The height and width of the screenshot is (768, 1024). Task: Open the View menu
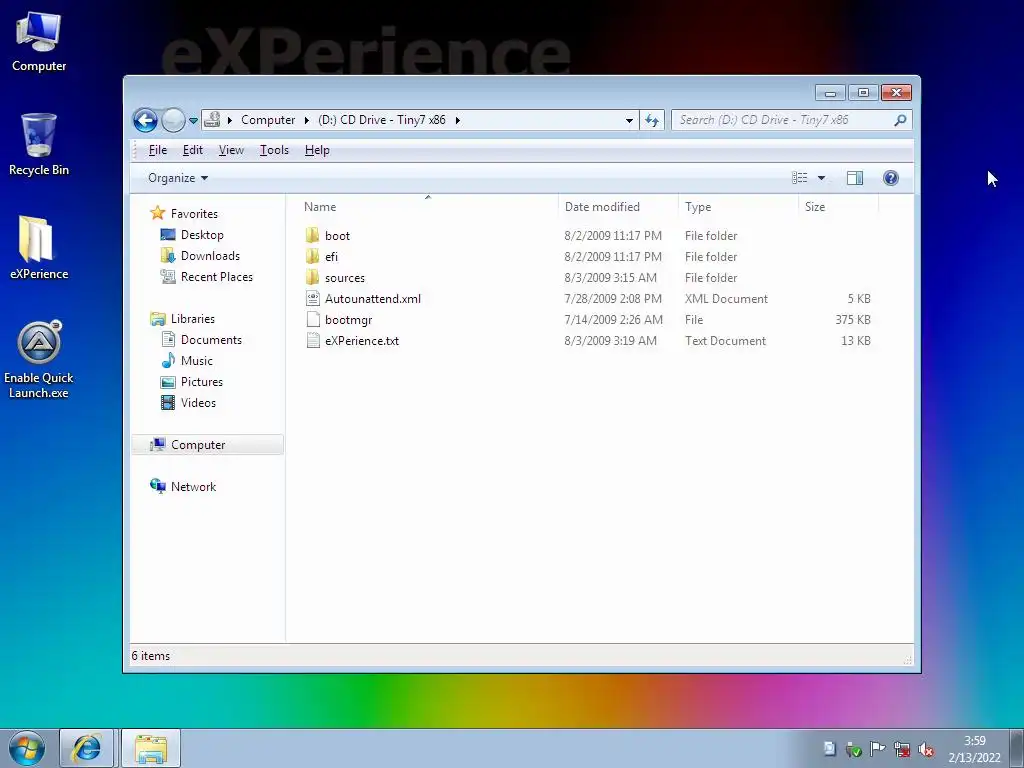[x=231, y=150]
